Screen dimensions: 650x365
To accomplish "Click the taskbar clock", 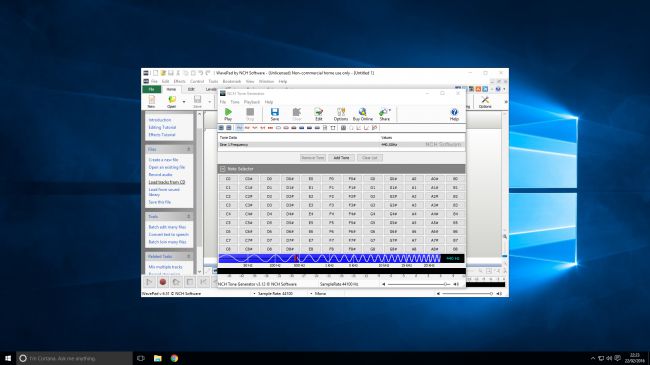I will [635, 358].
